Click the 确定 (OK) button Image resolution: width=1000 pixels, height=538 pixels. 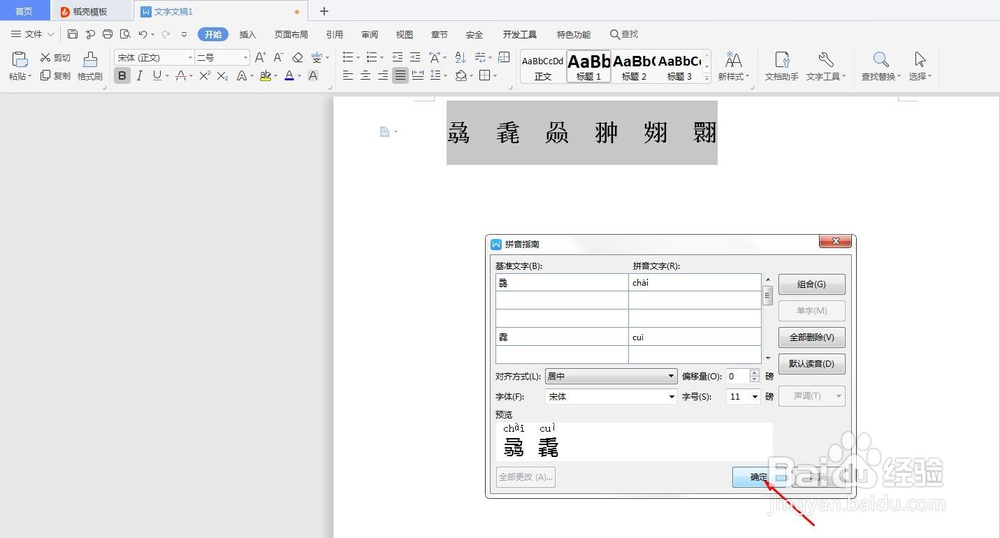(758, 477)
